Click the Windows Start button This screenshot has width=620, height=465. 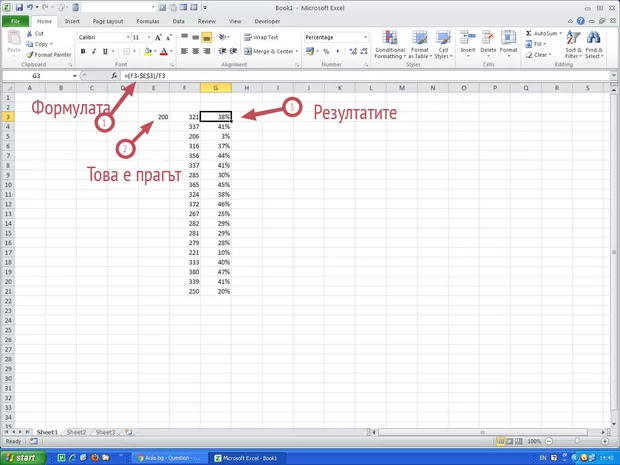click(23, 457)
